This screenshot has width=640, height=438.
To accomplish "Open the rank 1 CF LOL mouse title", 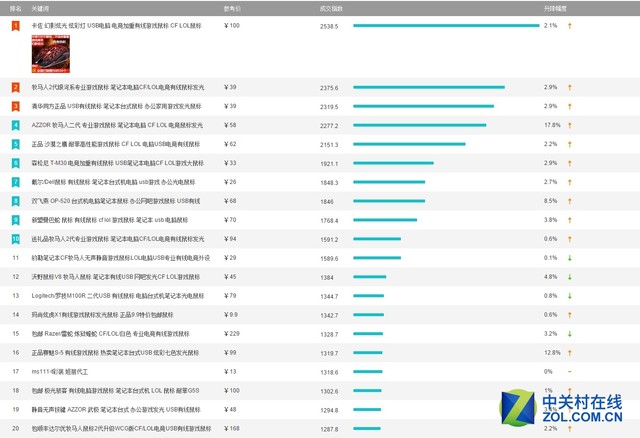I will coord(116,26).
